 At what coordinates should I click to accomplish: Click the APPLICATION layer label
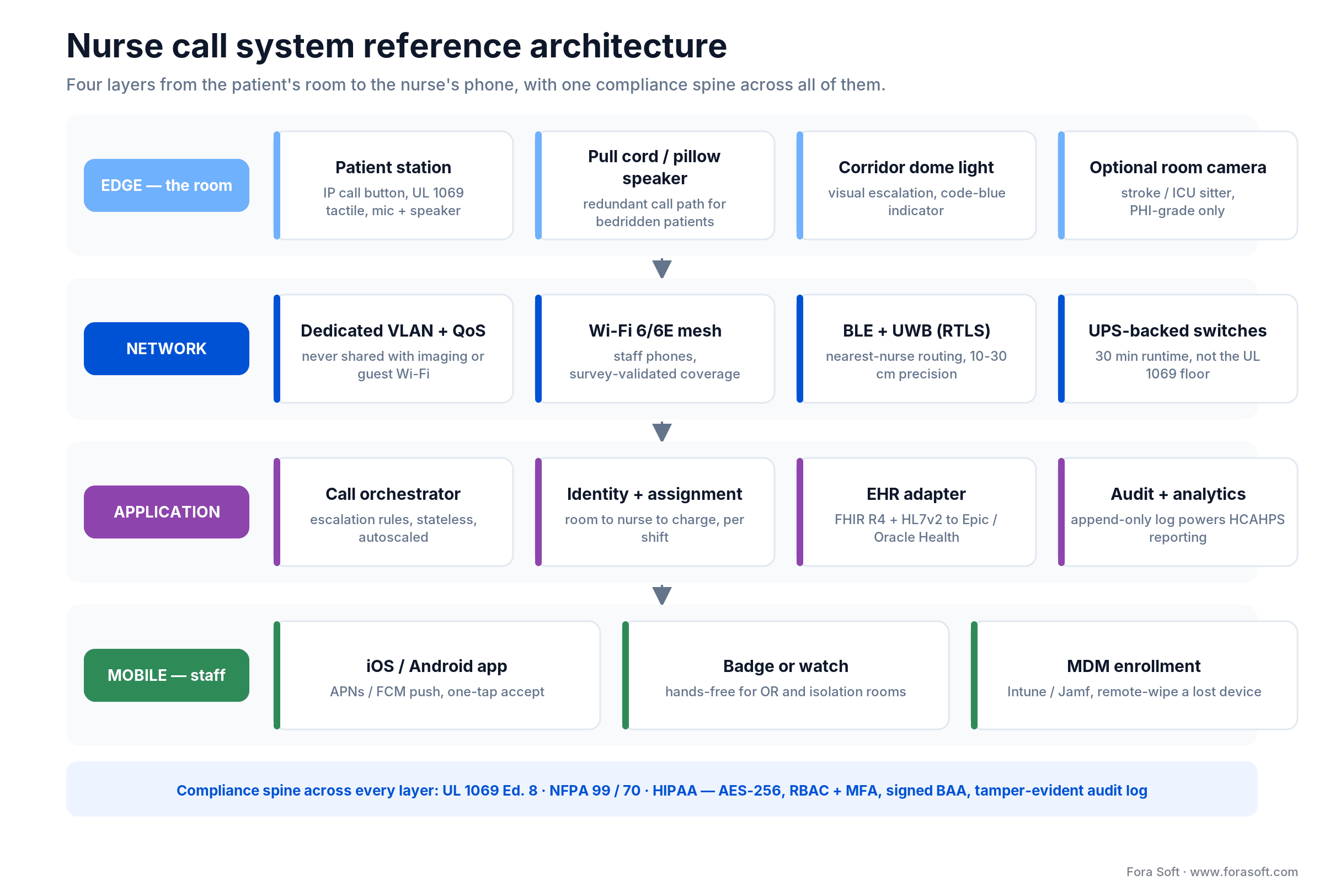(167, 512)
